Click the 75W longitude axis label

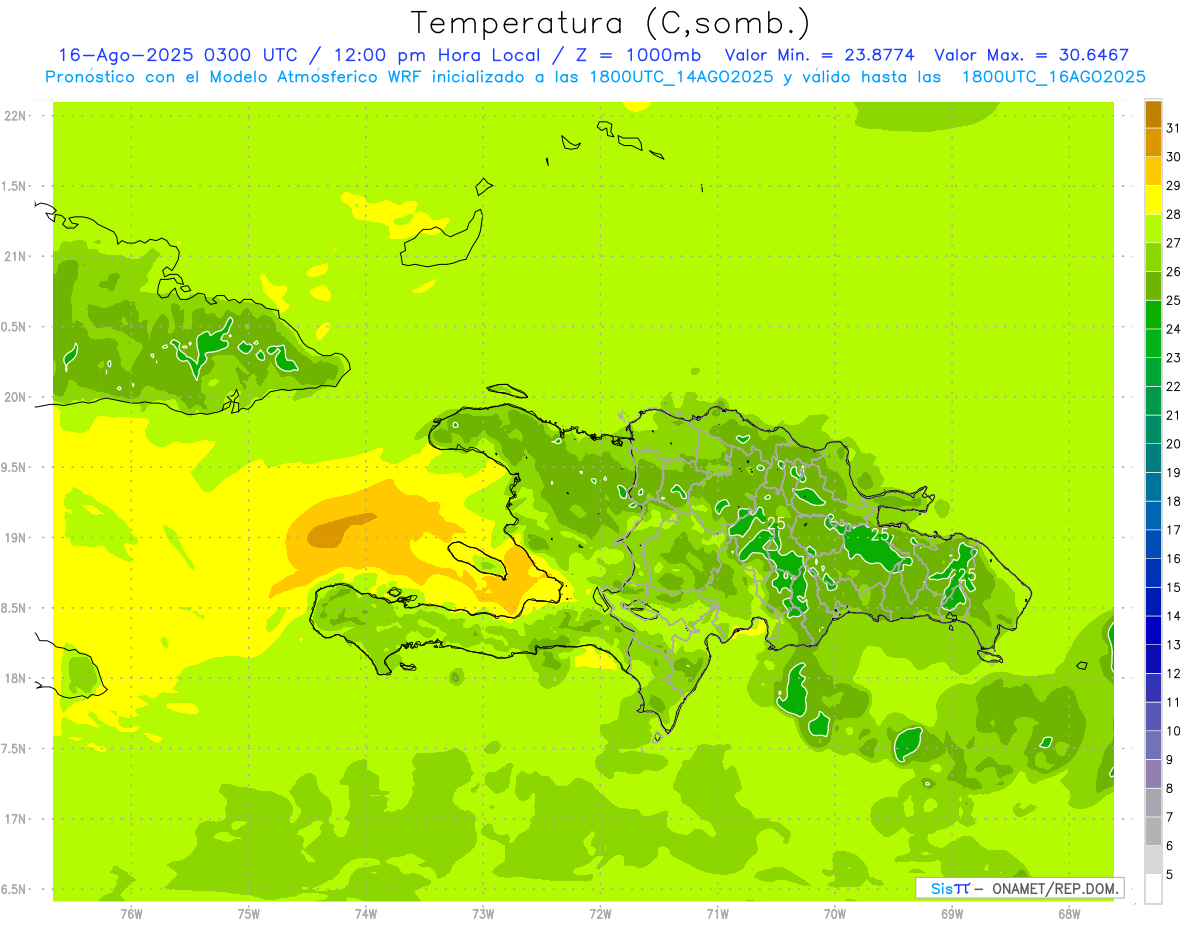(249, 914)
